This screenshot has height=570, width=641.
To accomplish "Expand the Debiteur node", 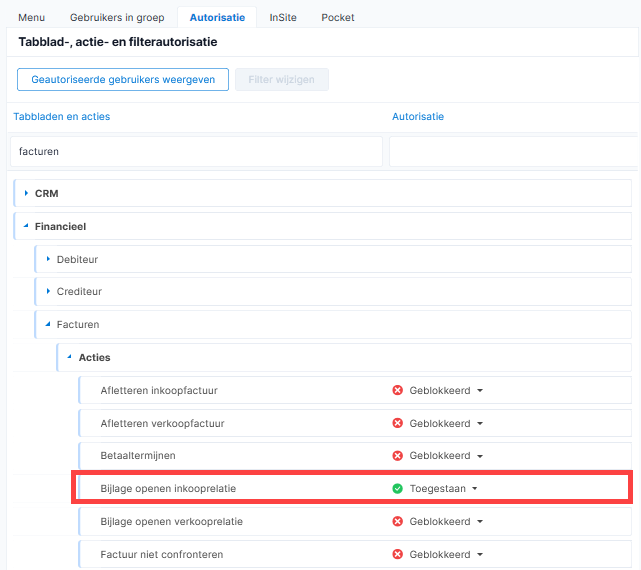I will (48, 259).
